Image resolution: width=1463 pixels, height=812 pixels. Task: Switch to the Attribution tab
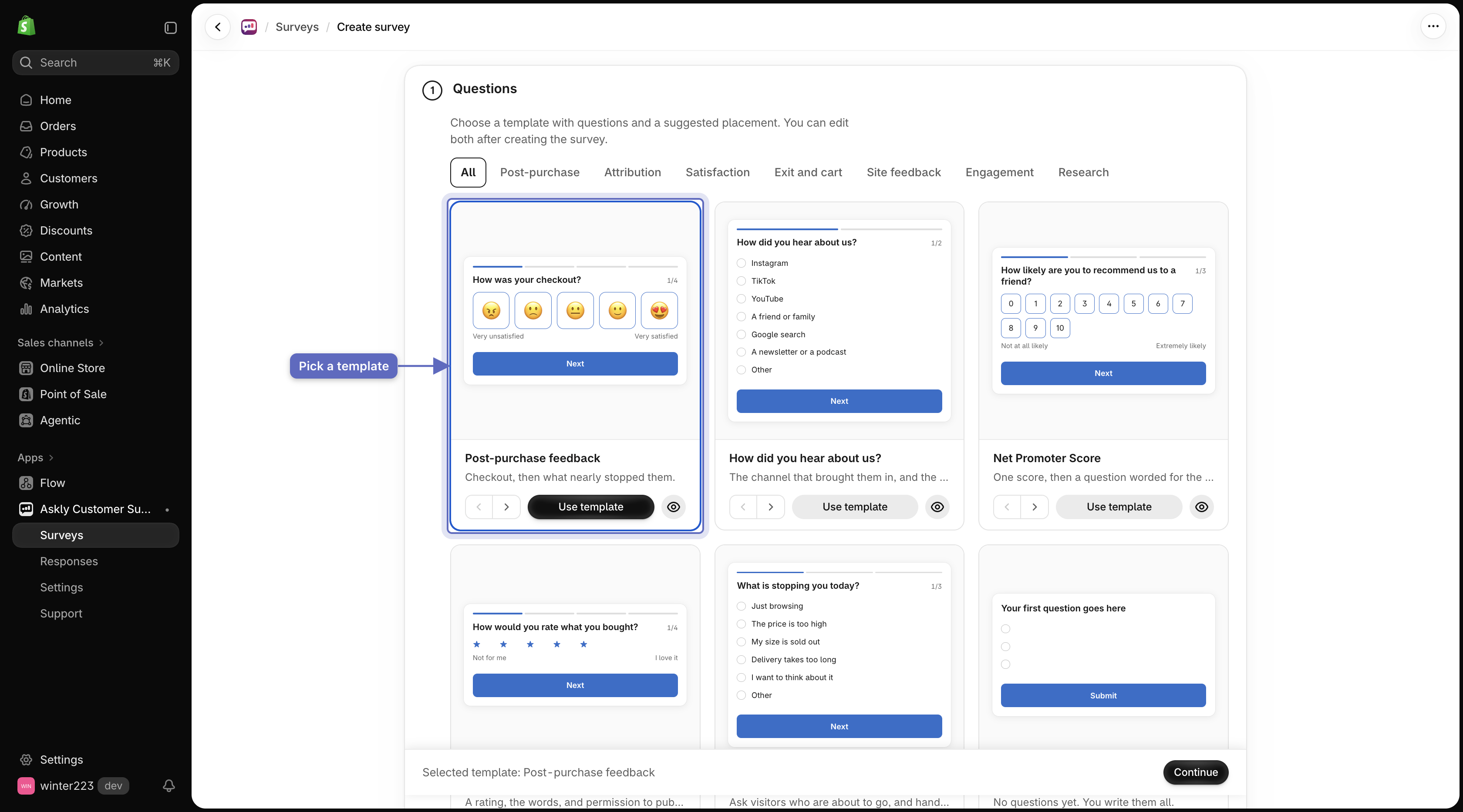(x=633, y=172)
